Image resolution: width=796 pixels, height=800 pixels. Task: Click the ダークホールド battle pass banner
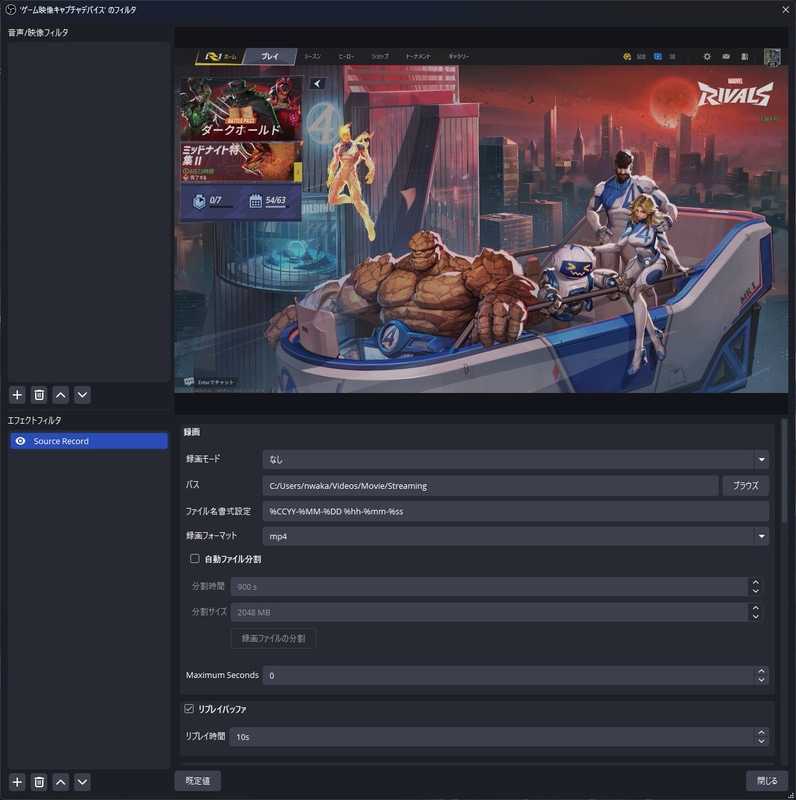pos(241,109)
